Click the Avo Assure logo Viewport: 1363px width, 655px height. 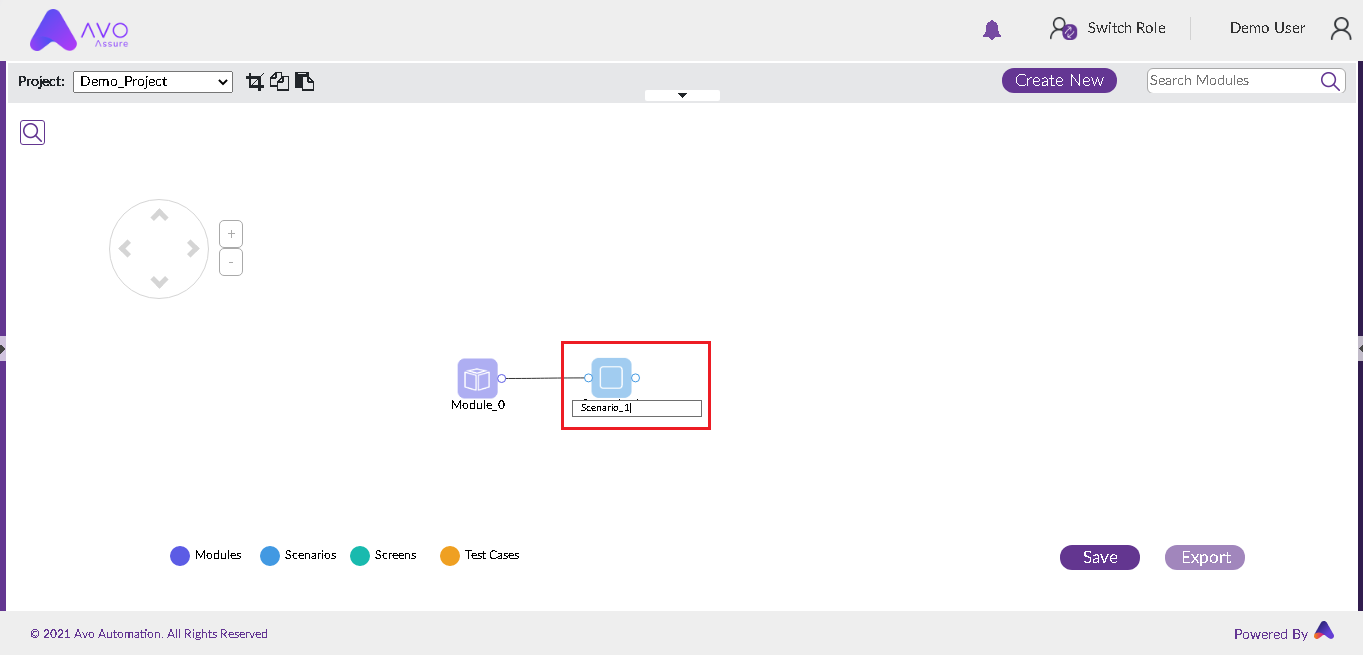coord(80,30)
